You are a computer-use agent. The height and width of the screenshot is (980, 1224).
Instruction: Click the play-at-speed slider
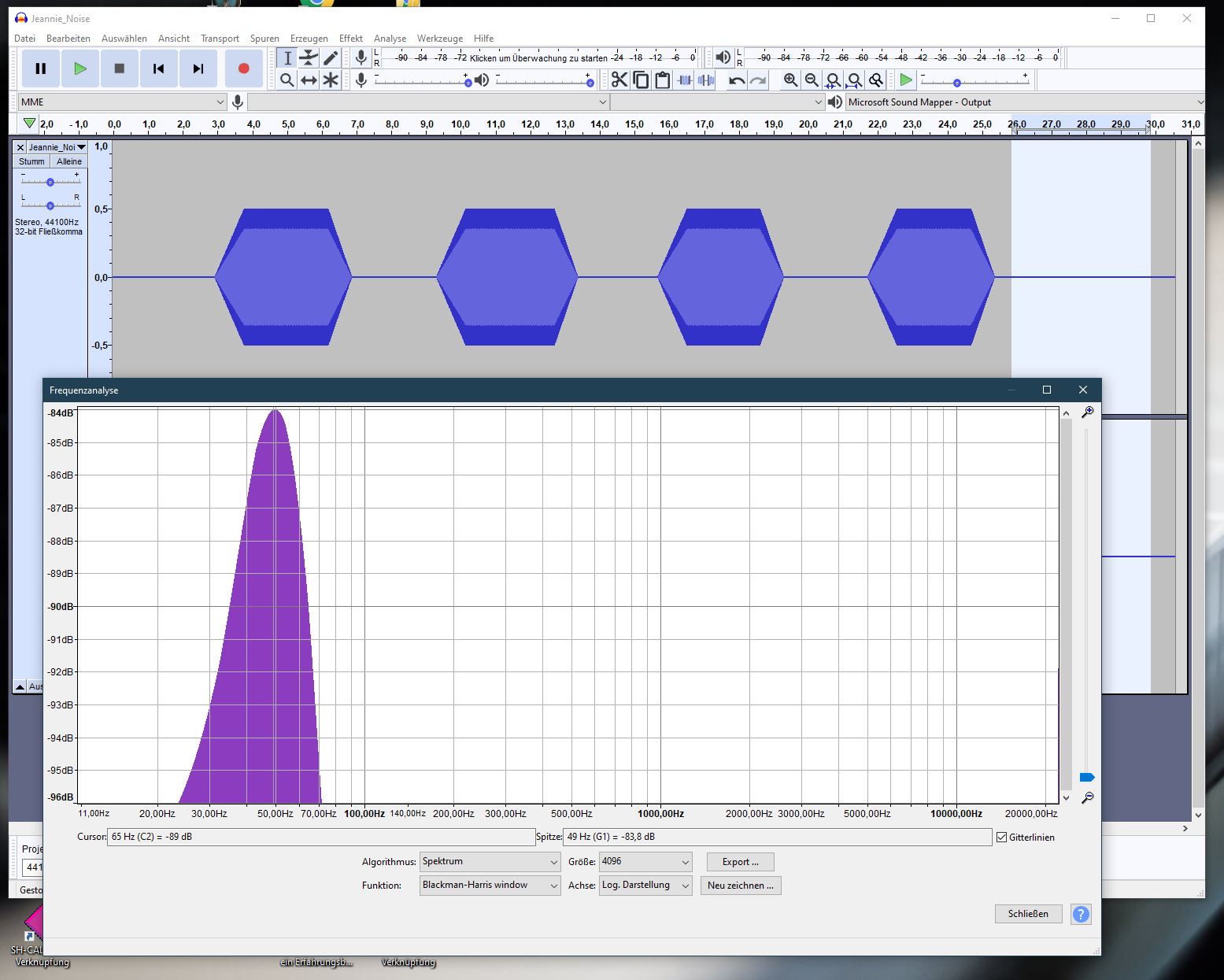[x=974, y=80]
